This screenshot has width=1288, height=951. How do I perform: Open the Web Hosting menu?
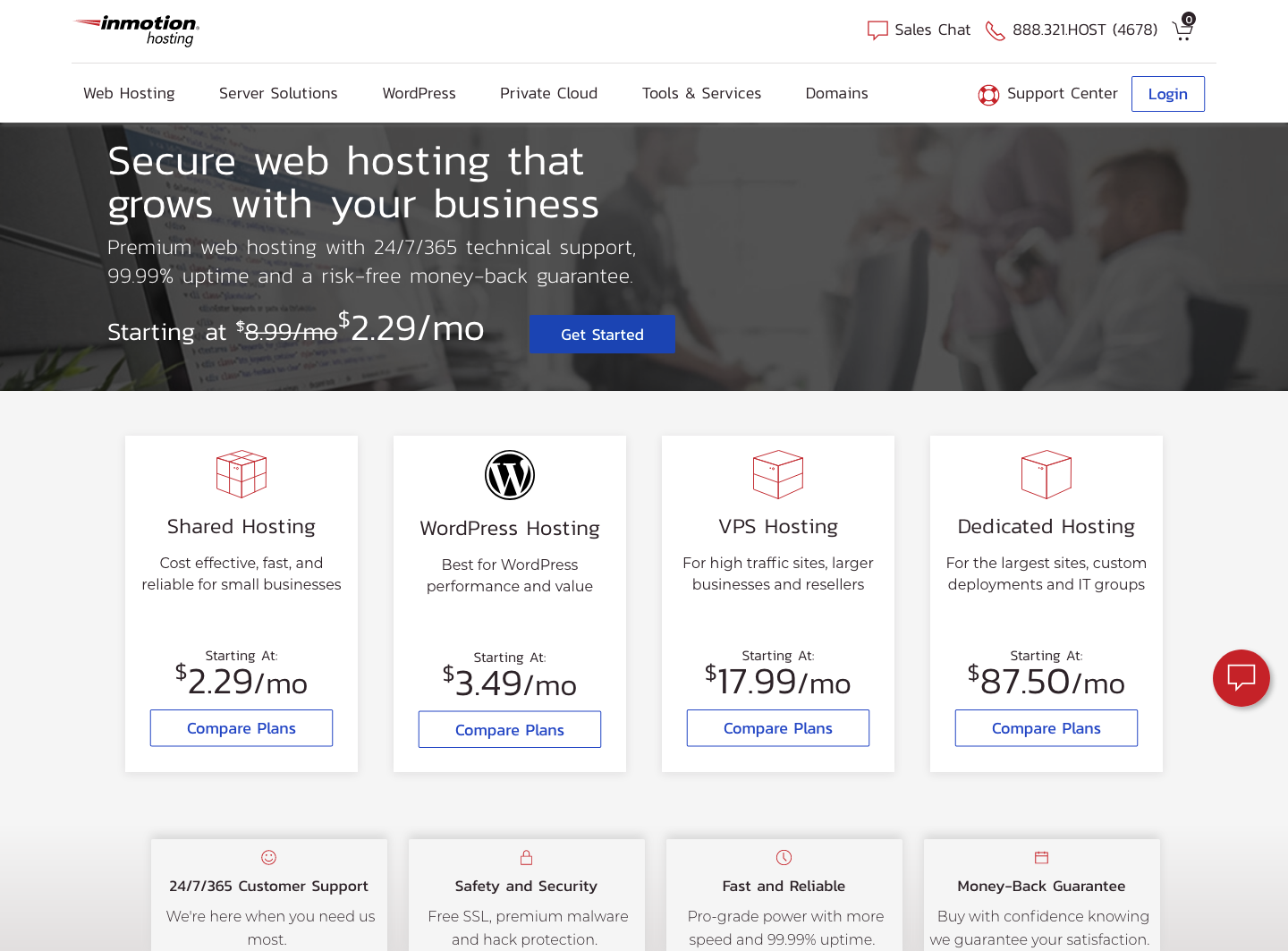(x=129, y=93)
